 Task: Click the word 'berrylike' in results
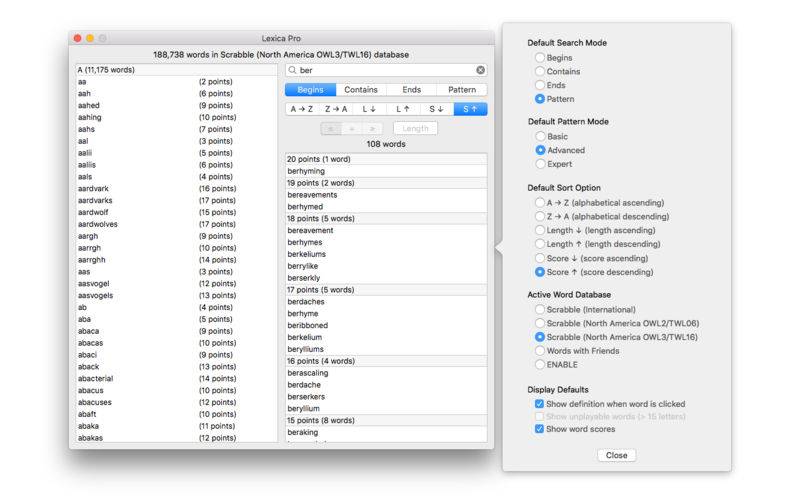(303, 266)
